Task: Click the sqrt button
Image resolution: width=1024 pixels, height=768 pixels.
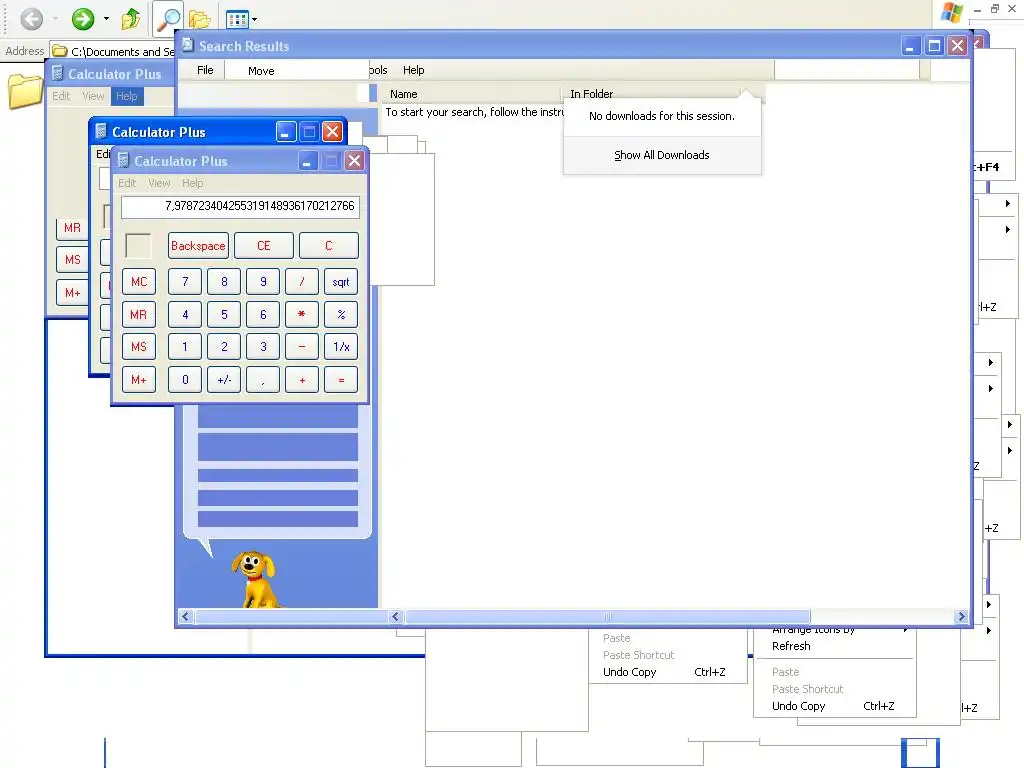Action: (341, 281)
